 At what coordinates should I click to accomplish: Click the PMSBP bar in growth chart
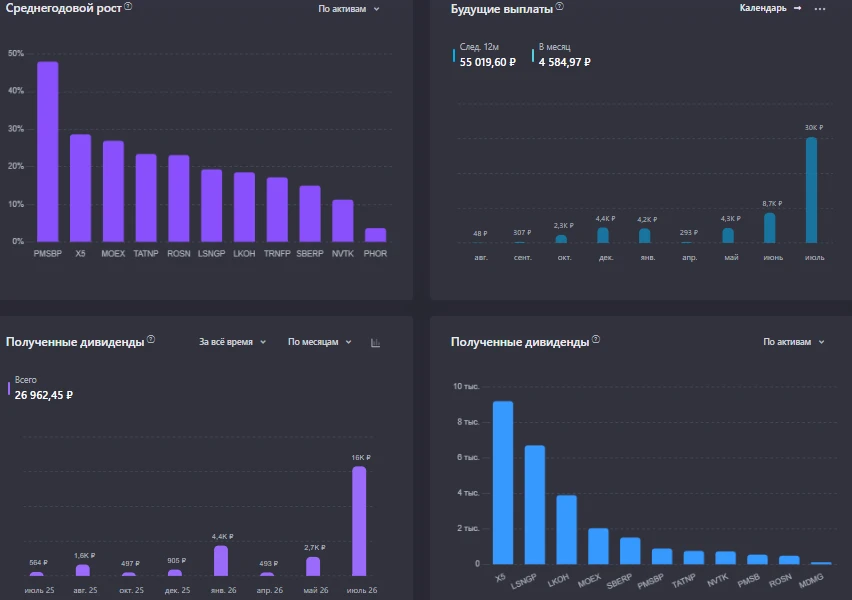pyautogui.click(x=48, y=152)
